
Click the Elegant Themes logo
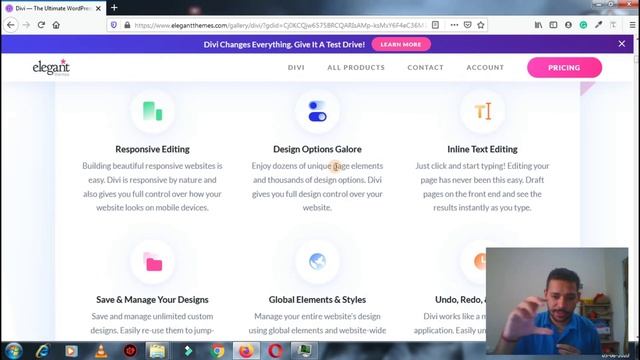[51, 67]
